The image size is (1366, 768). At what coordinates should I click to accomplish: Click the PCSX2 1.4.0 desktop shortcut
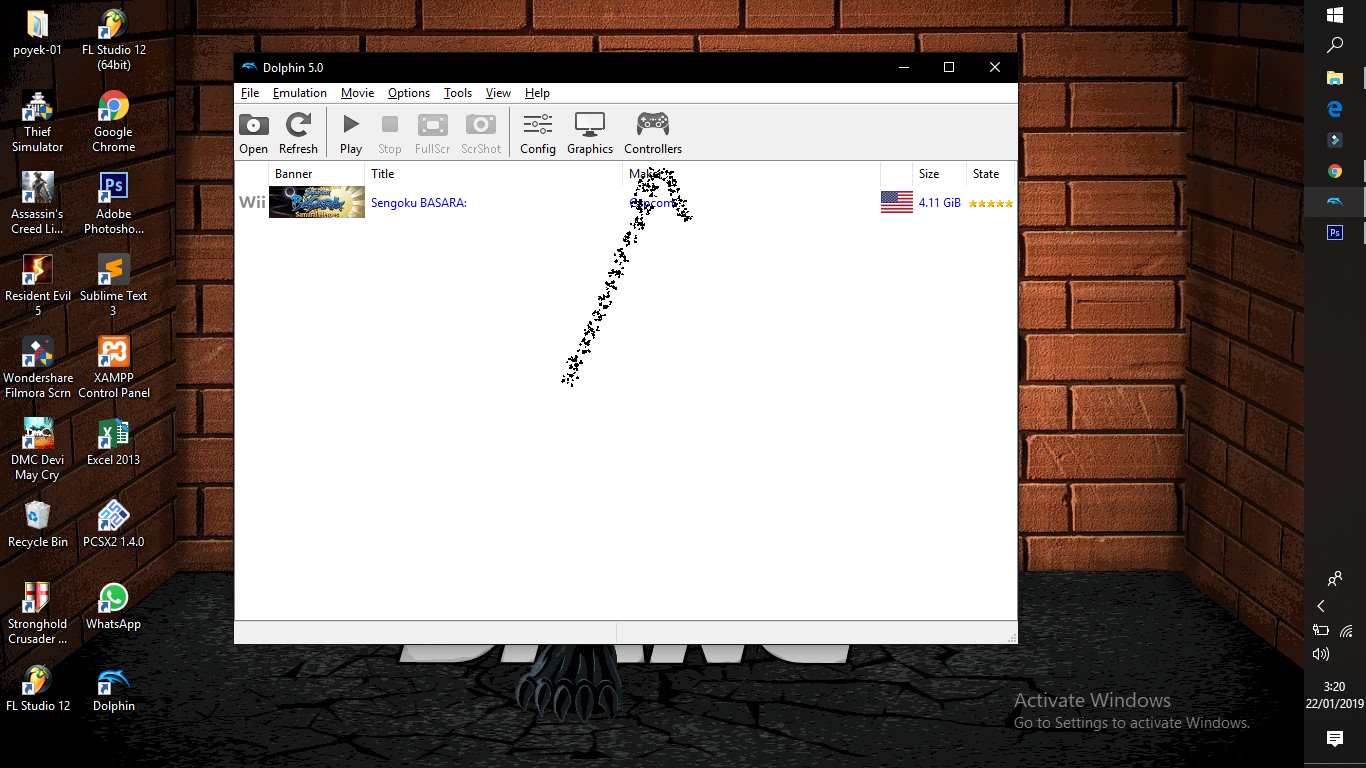(x=113, y=524)
